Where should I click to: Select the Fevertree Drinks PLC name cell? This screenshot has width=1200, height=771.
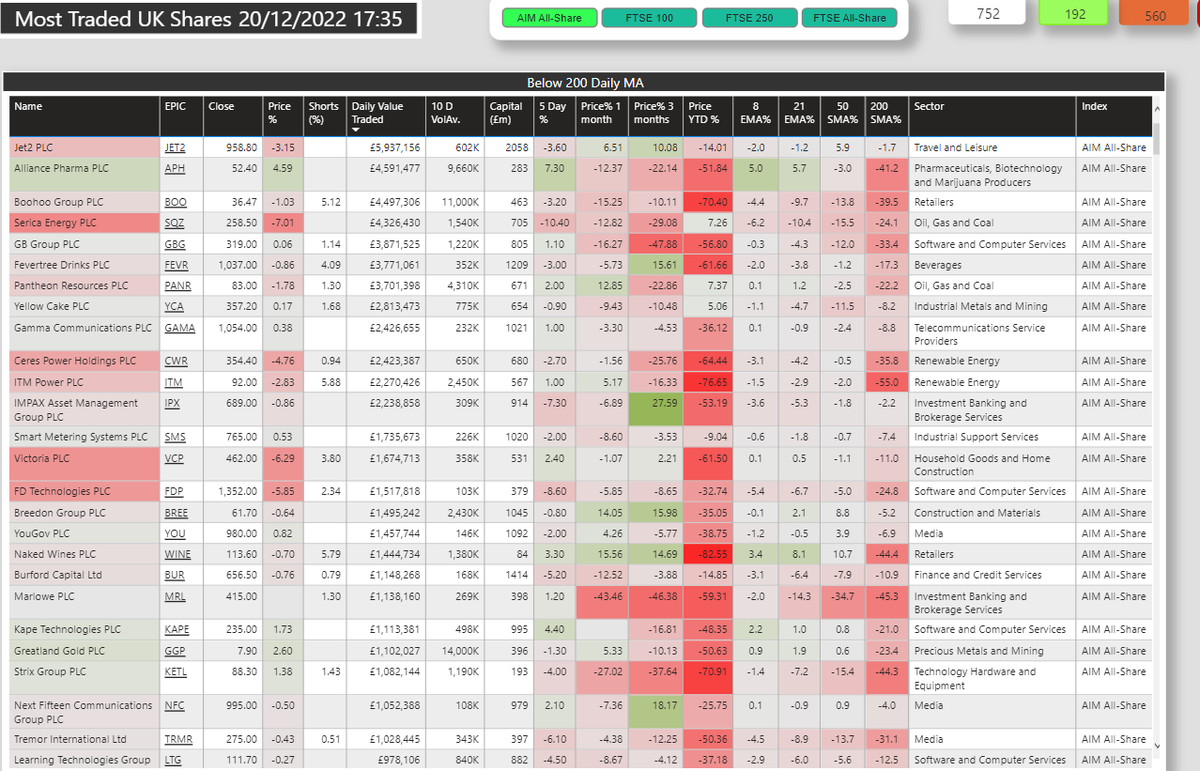[84, 265]
